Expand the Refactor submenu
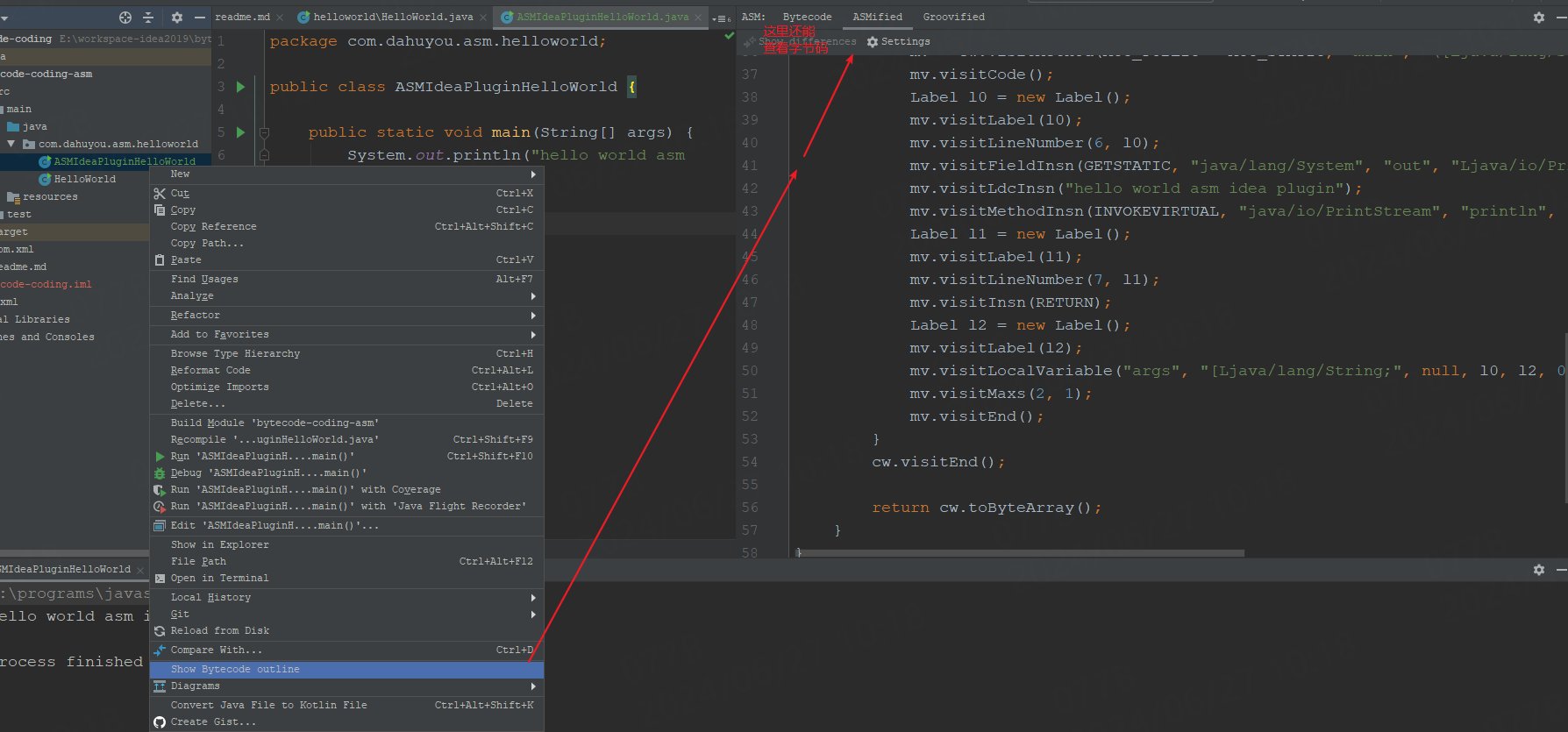 [x=346, y=315]
